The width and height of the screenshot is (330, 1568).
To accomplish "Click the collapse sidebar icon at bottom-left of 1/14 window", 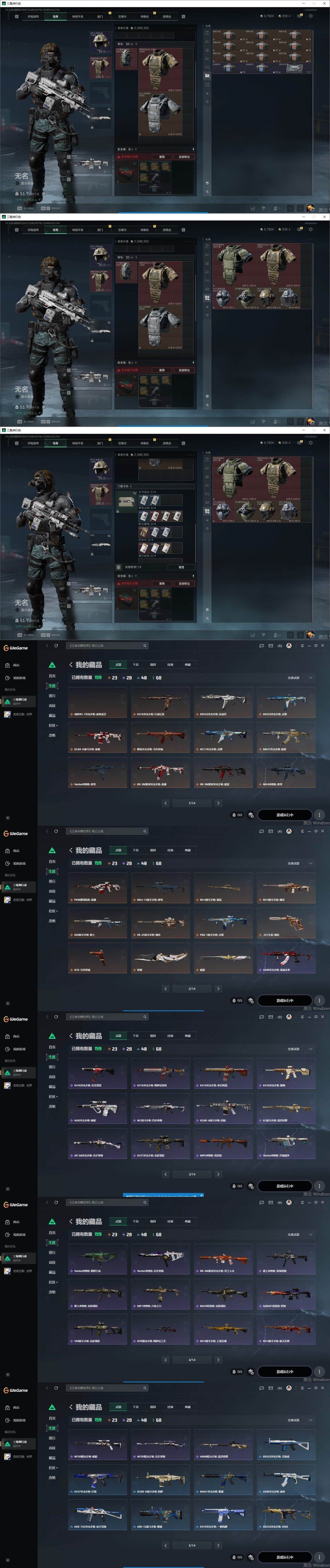I will 8,817.
